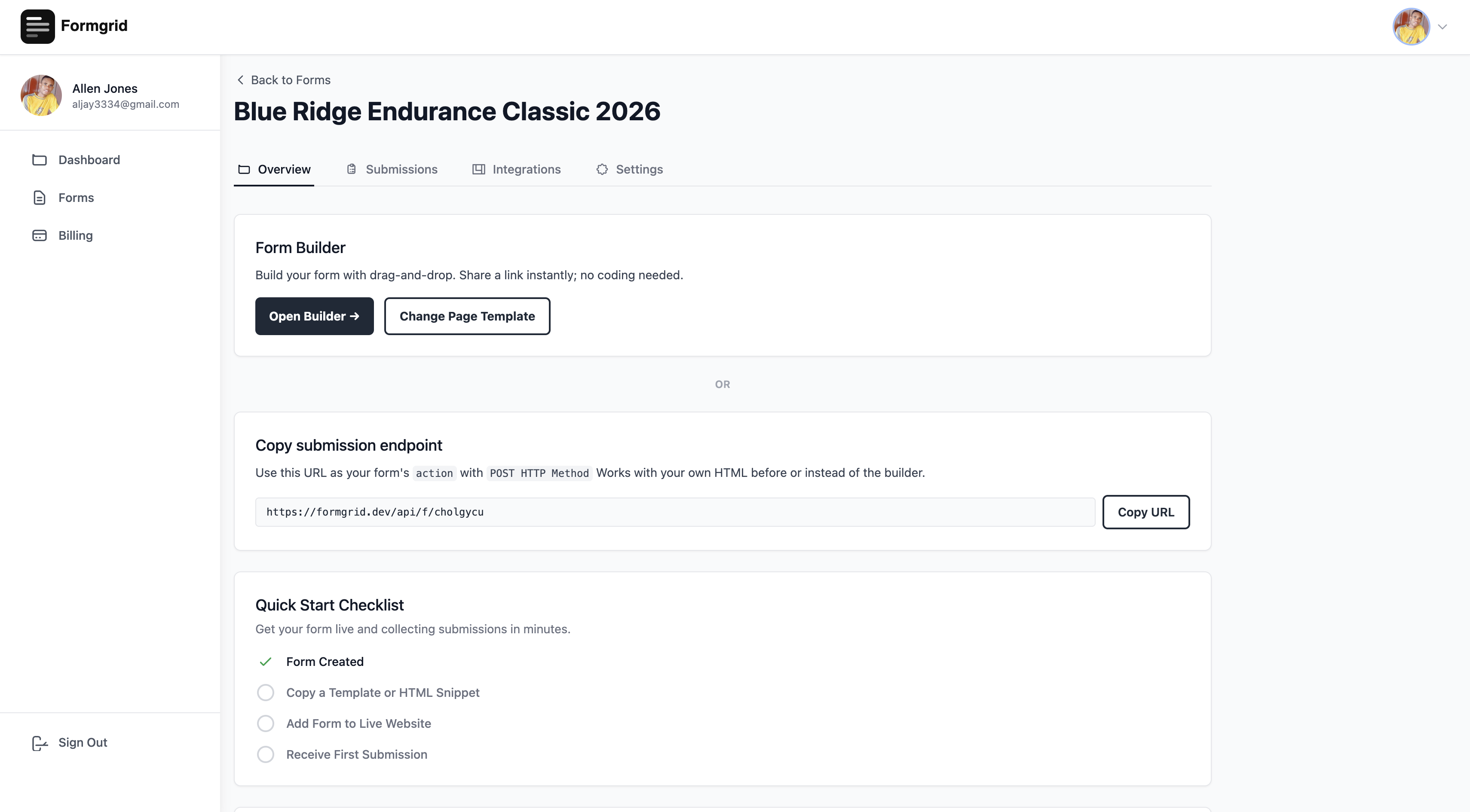Select the Dashboard sidebar icon

[x=40, y=160]
